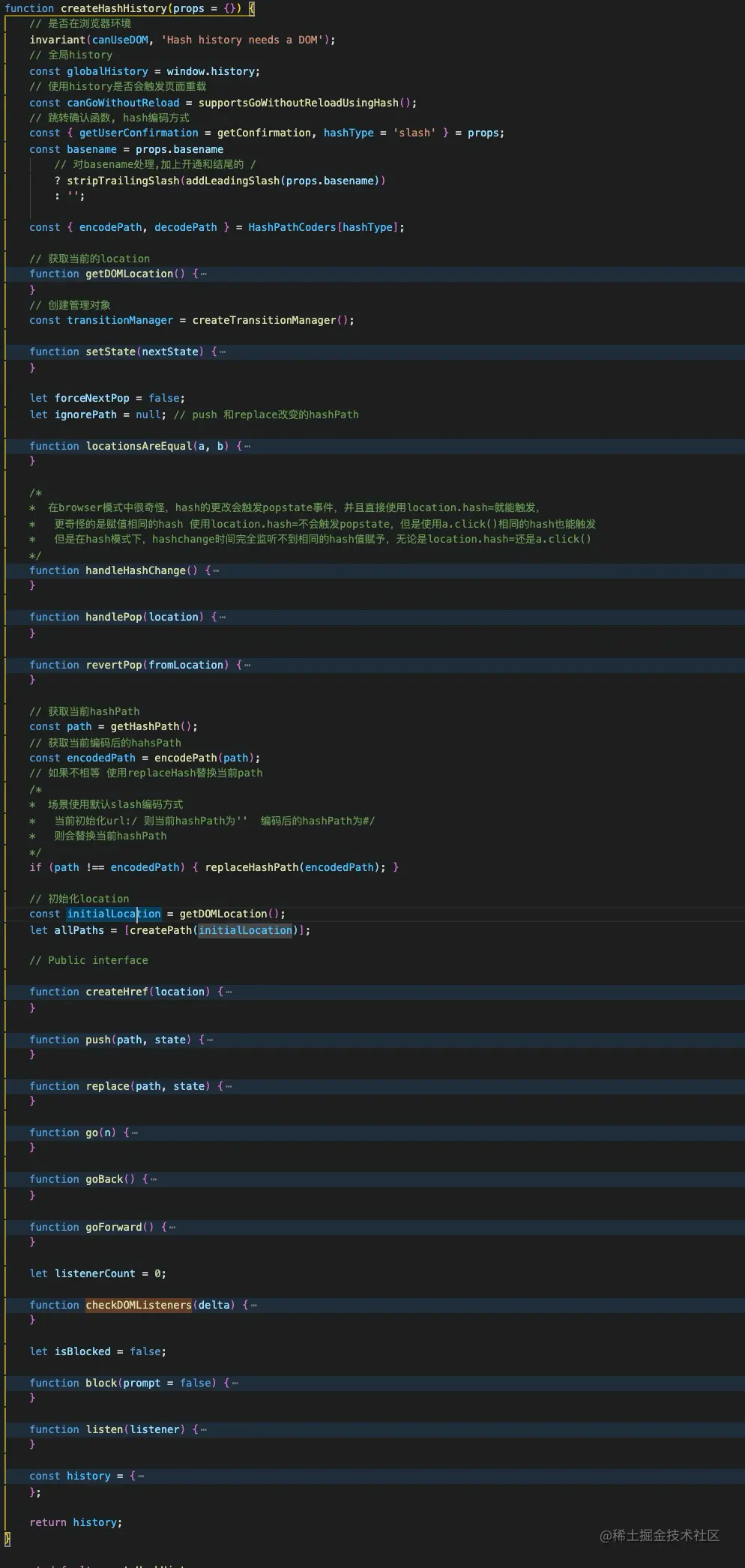Expand the folded getDOMLocation function ellipsis
The image size is (745, 1568).
point(204,274)
